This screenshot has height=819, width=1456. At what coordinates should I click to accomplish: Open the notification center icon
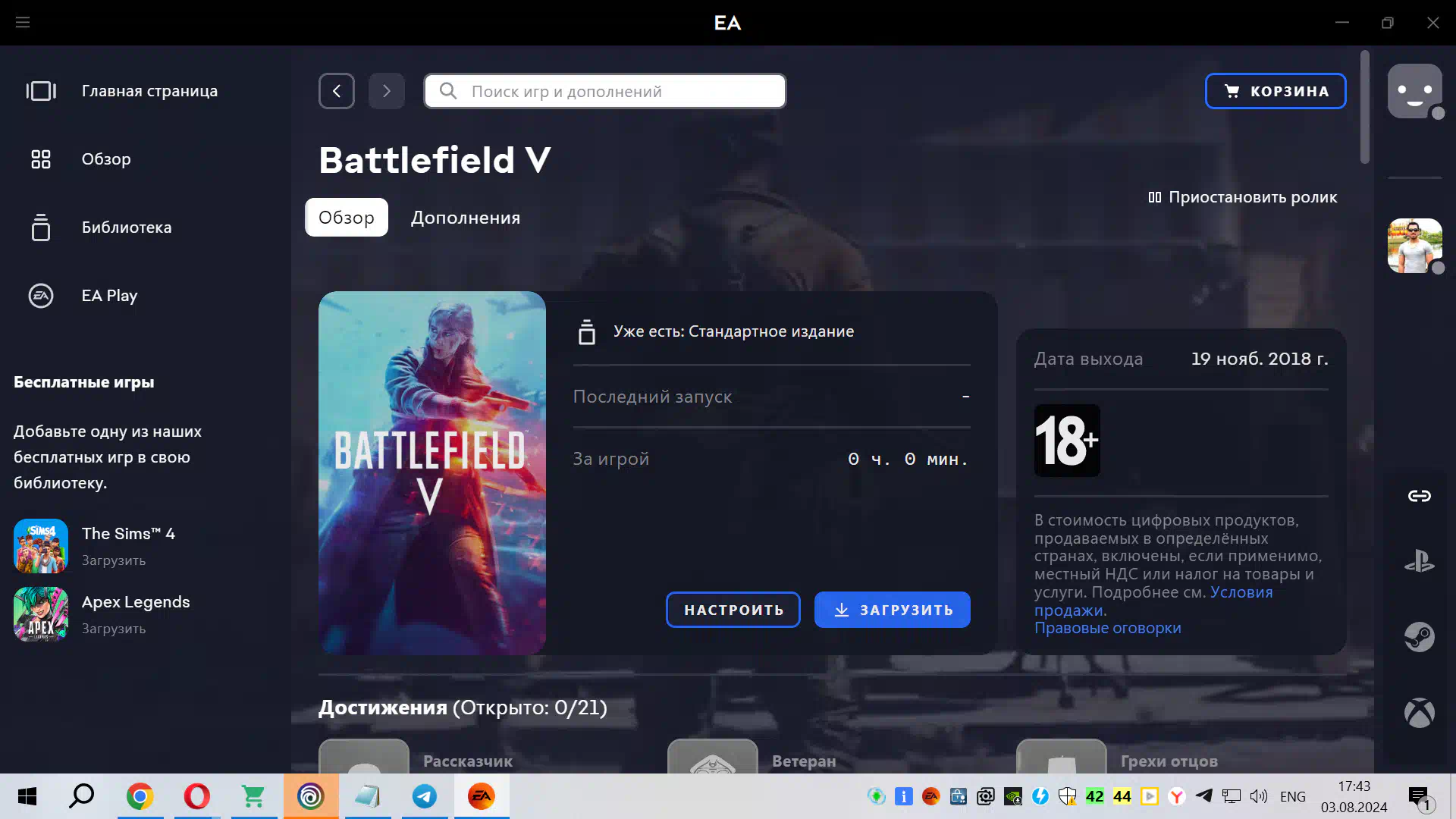(1420, 798)
